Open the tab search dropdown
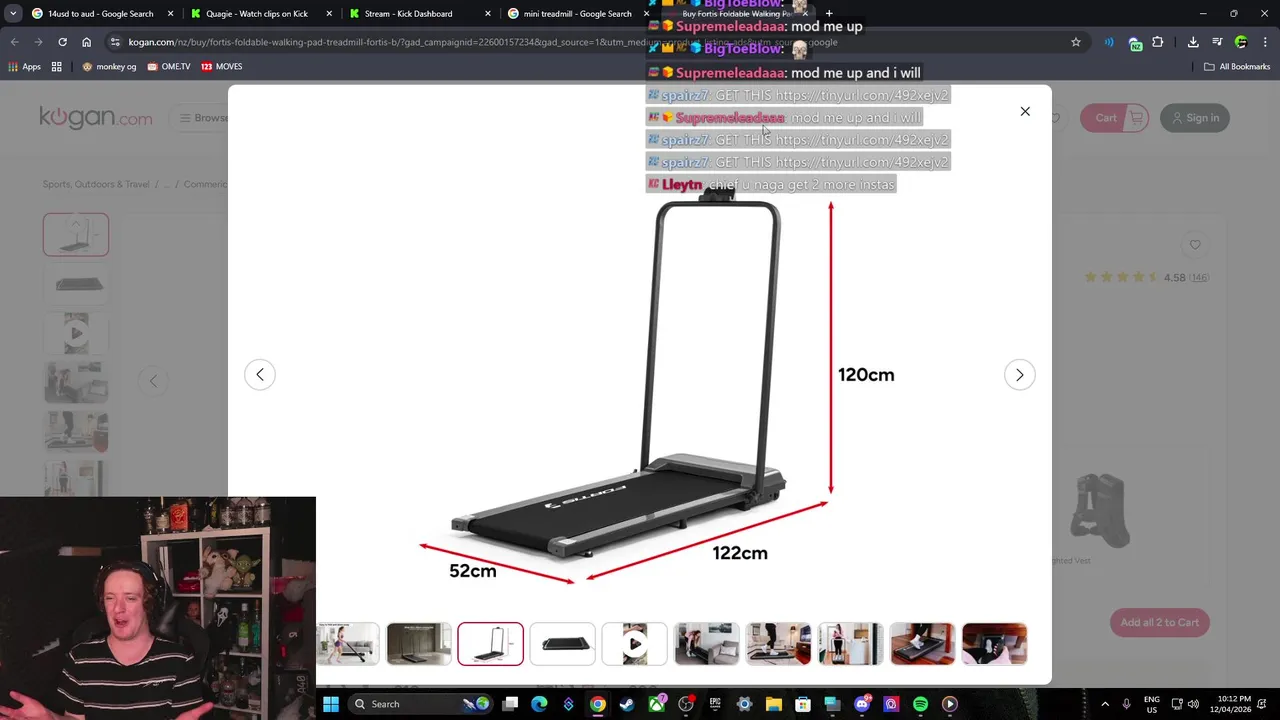 pos(13,14)
